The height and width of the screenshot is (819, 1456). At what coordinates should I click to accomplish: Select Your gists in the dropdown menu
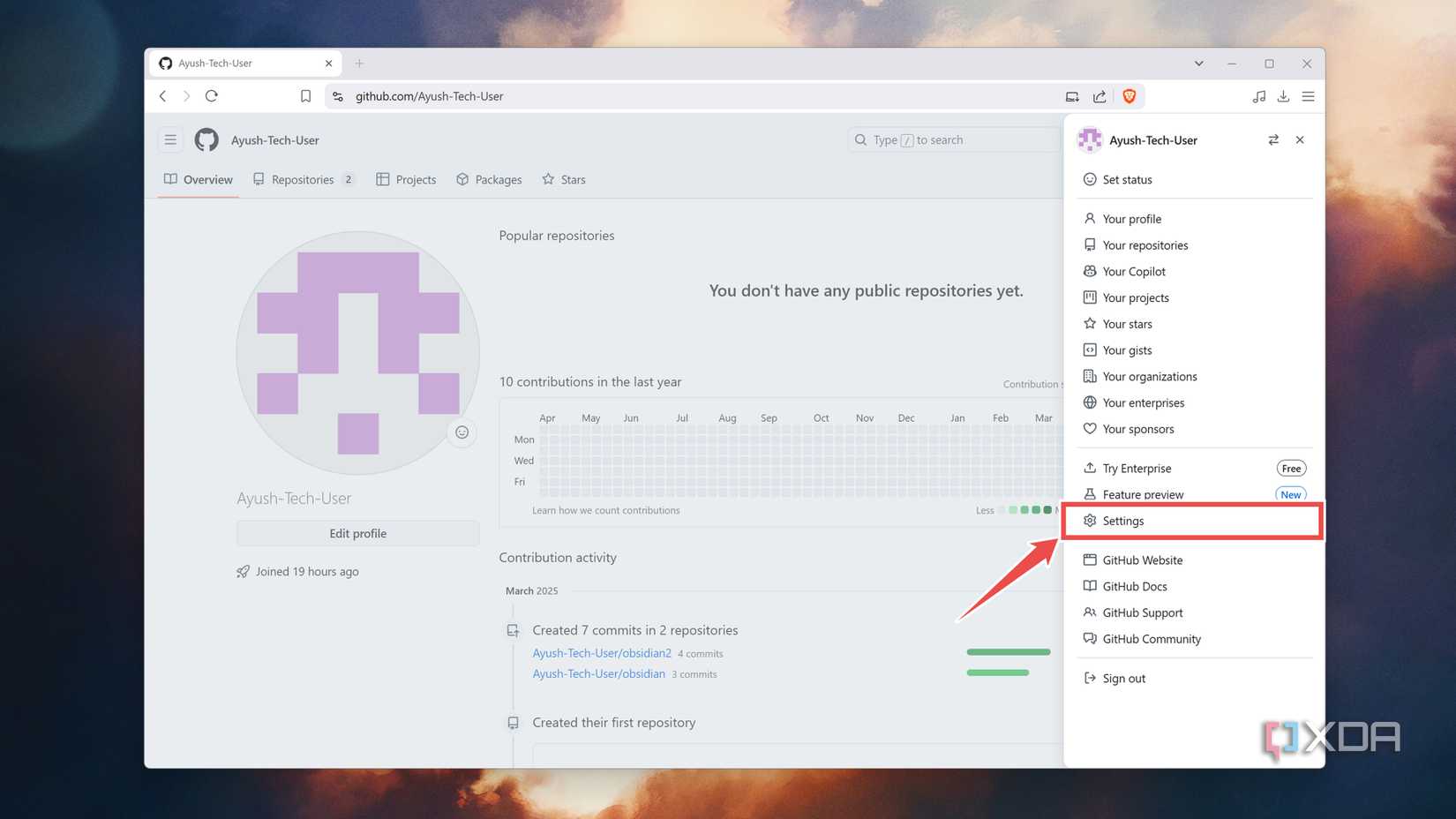1127,349
